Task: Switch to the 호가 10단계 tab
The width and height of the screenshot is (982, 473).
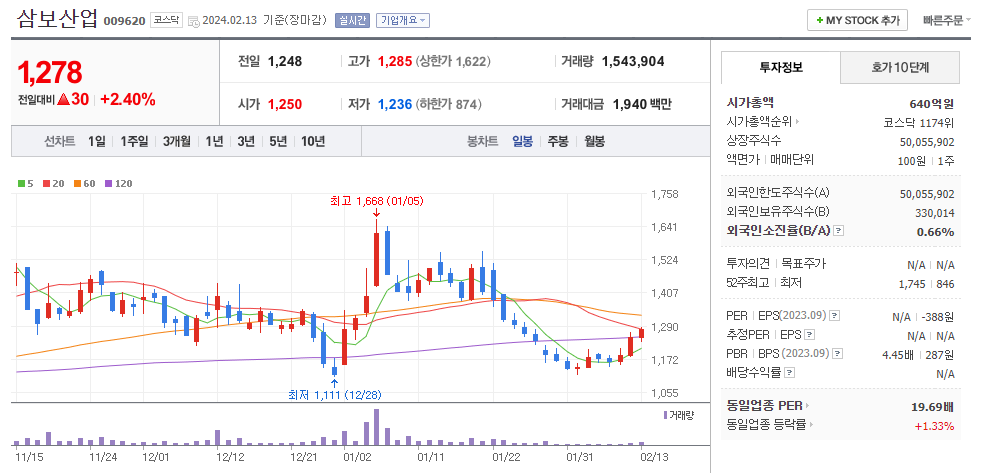Action: 899,67
